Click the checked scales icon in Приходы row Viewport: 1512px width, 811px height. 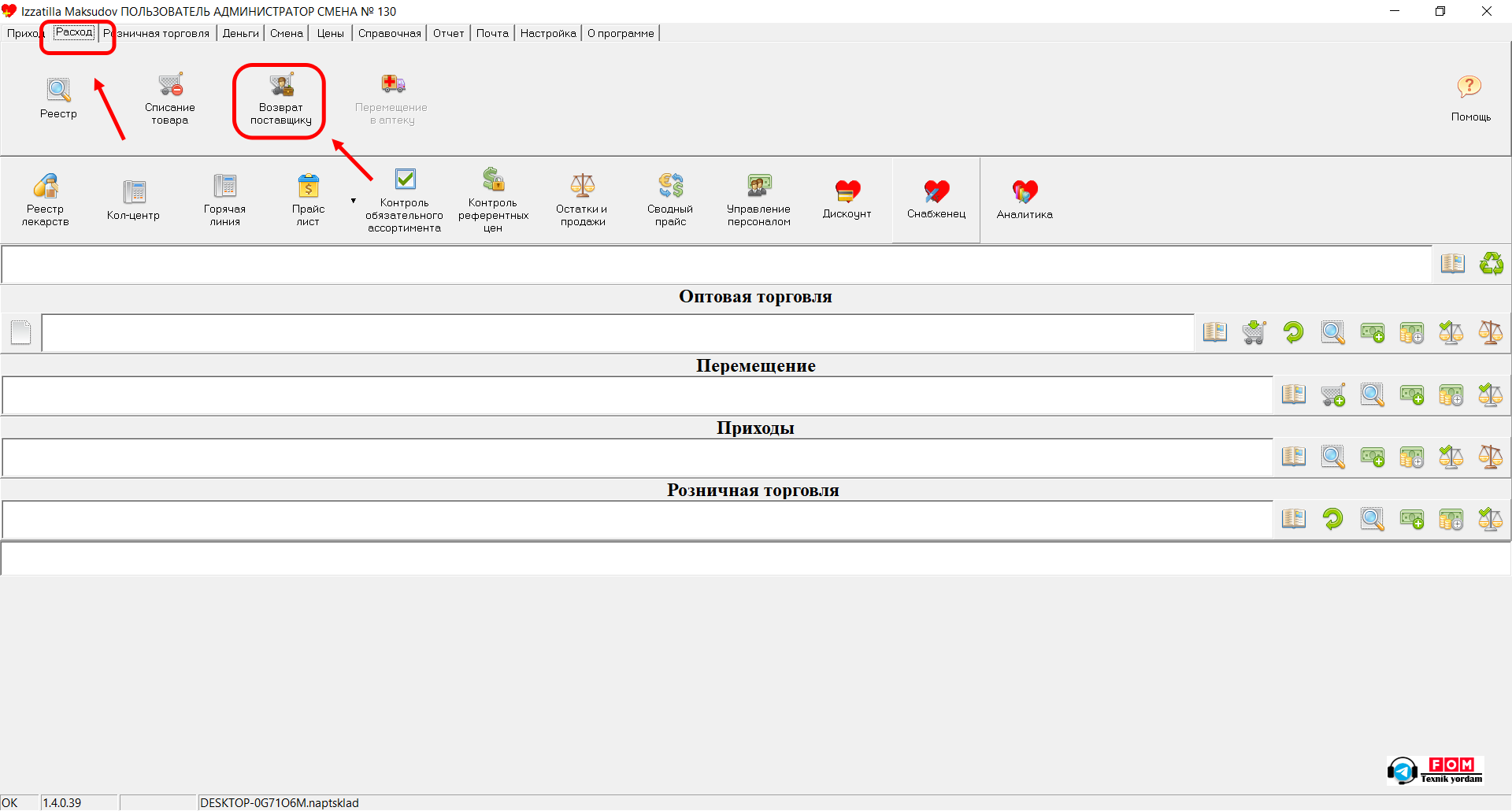(1451, 457)
